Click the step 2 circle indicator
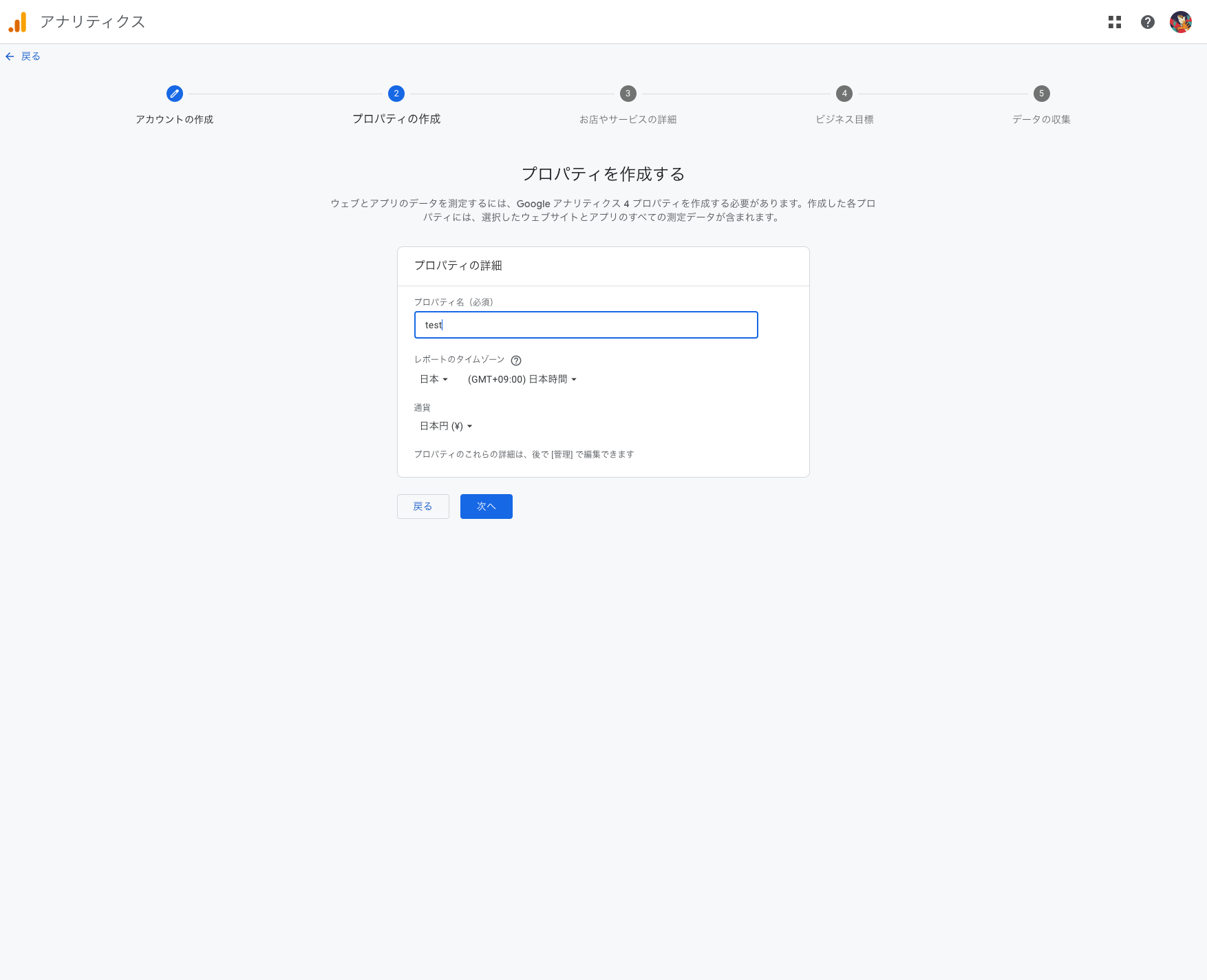1207x980 pixels. click(396, 94)
